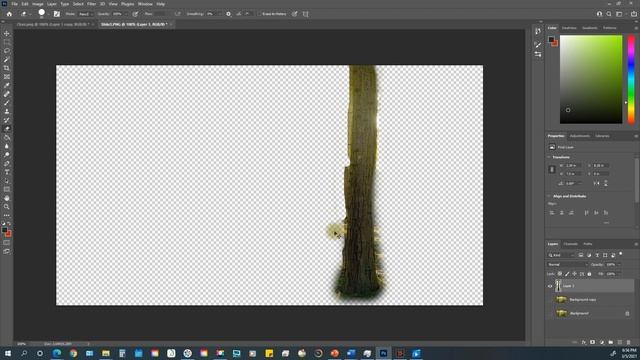Click the hue slider strip
Screen dimensions: 640x360
[631, 79]
